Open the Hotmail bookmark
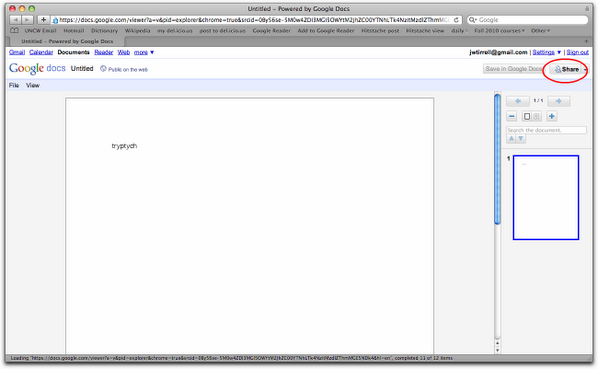598x369 pixels. (74, 30)
